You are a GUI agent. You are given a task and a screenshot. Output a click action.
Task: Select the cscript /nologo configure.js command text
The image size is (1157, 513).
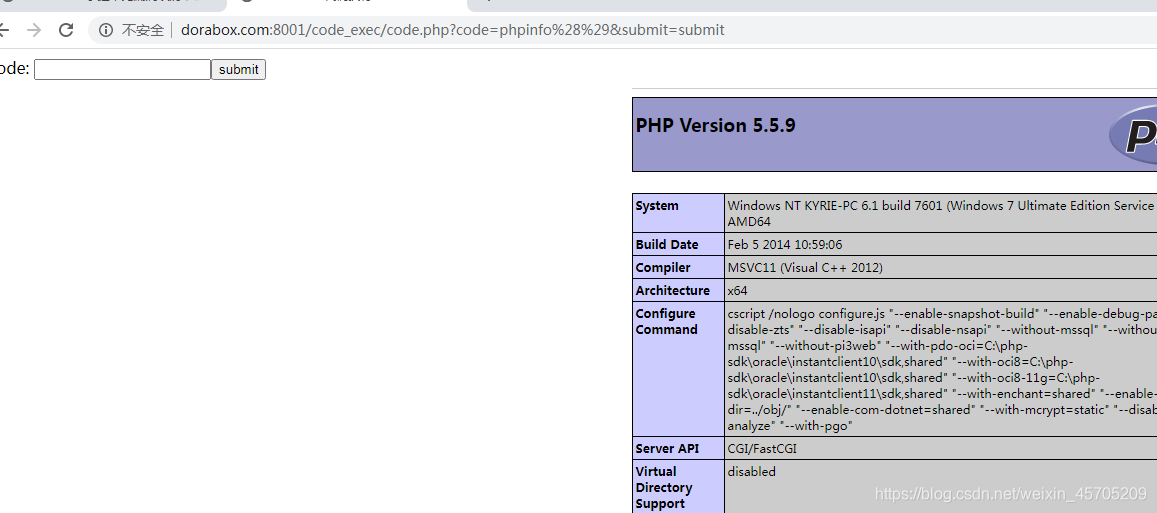pos(942,369)
